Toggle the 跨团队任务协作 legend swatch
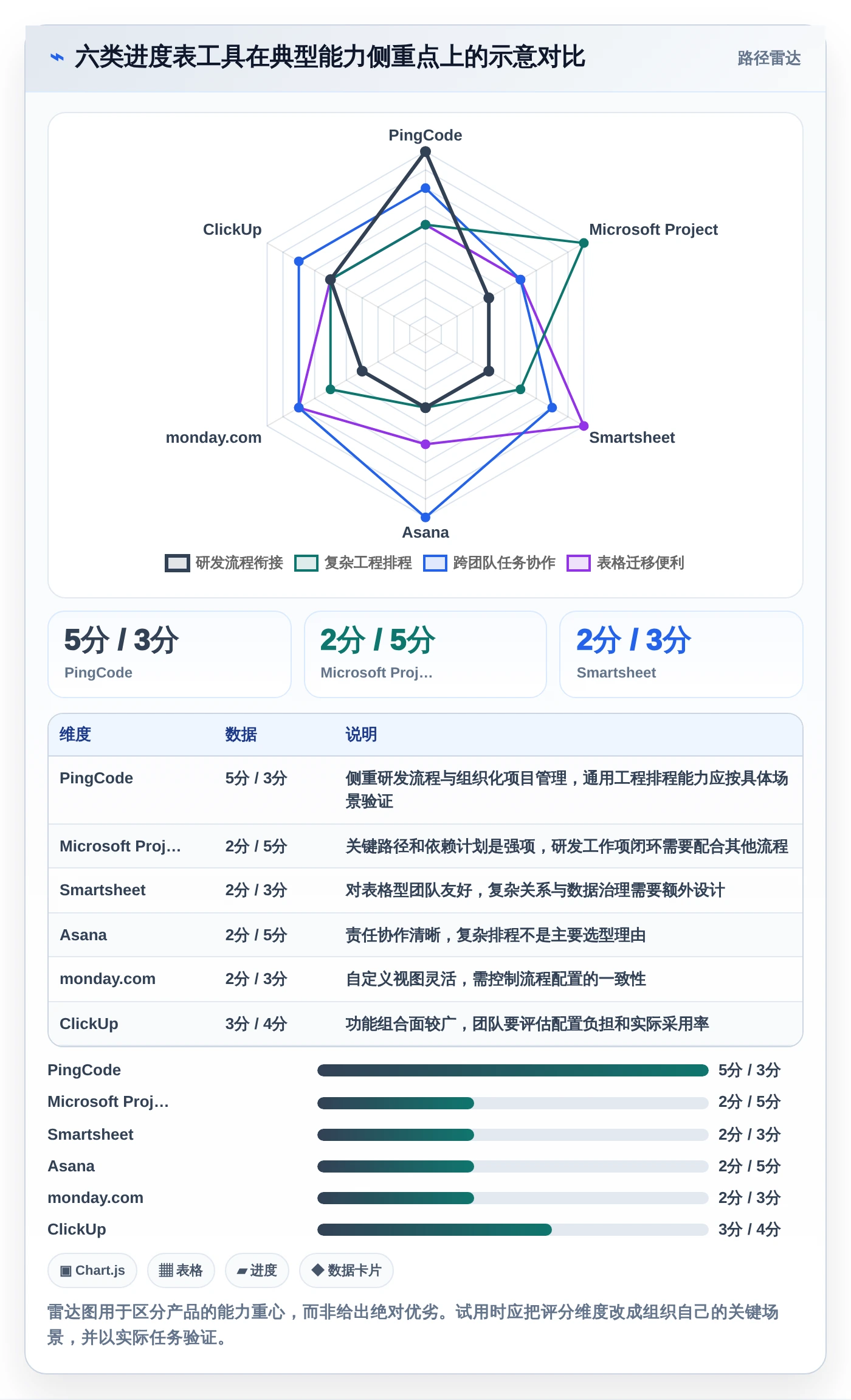 tap(435, 563)
